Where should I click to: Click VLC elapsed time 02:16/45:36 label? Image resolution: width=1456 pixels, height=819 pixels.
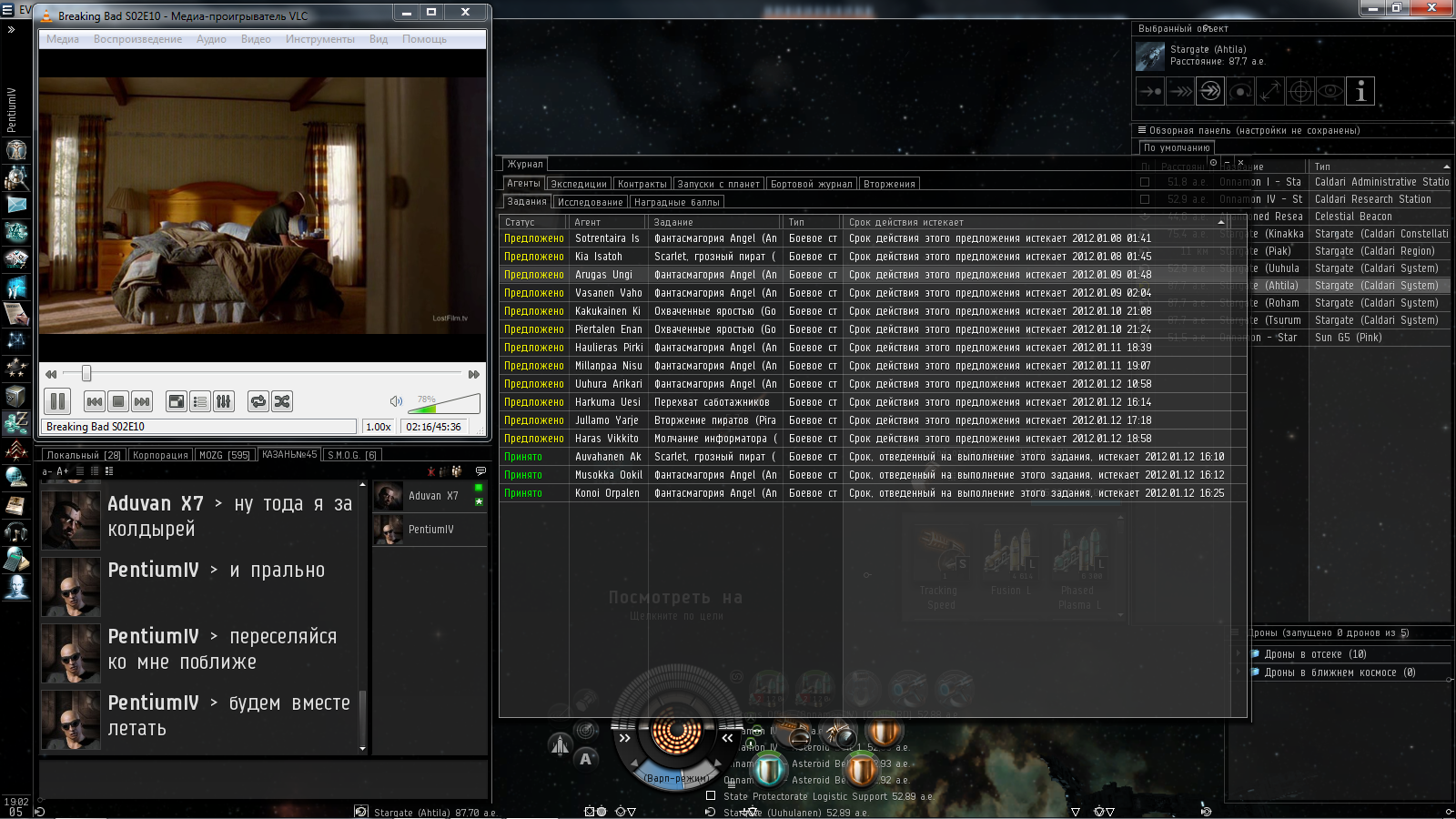point(434,427)
